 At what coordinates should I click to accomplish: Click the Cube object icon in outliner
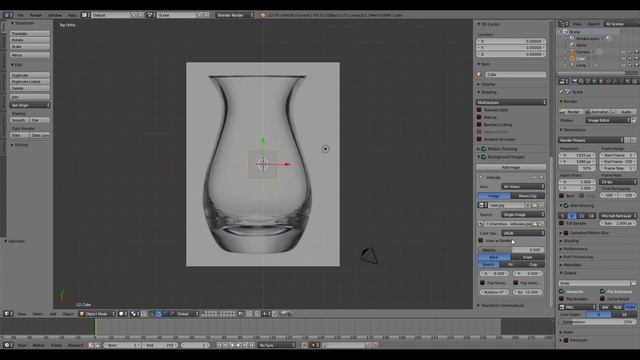572,58
